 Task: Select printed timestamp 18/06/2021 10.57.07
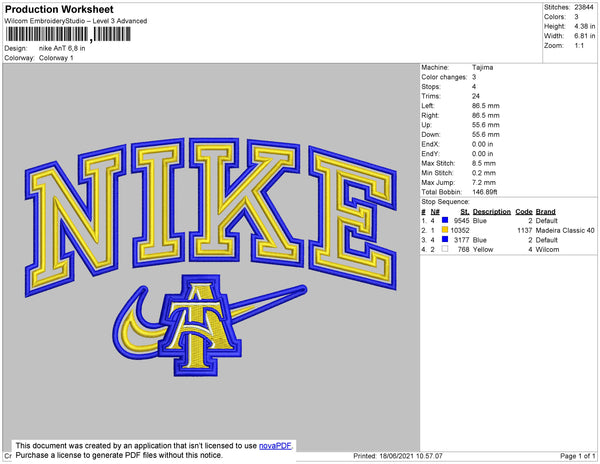(x=411, y=456)
